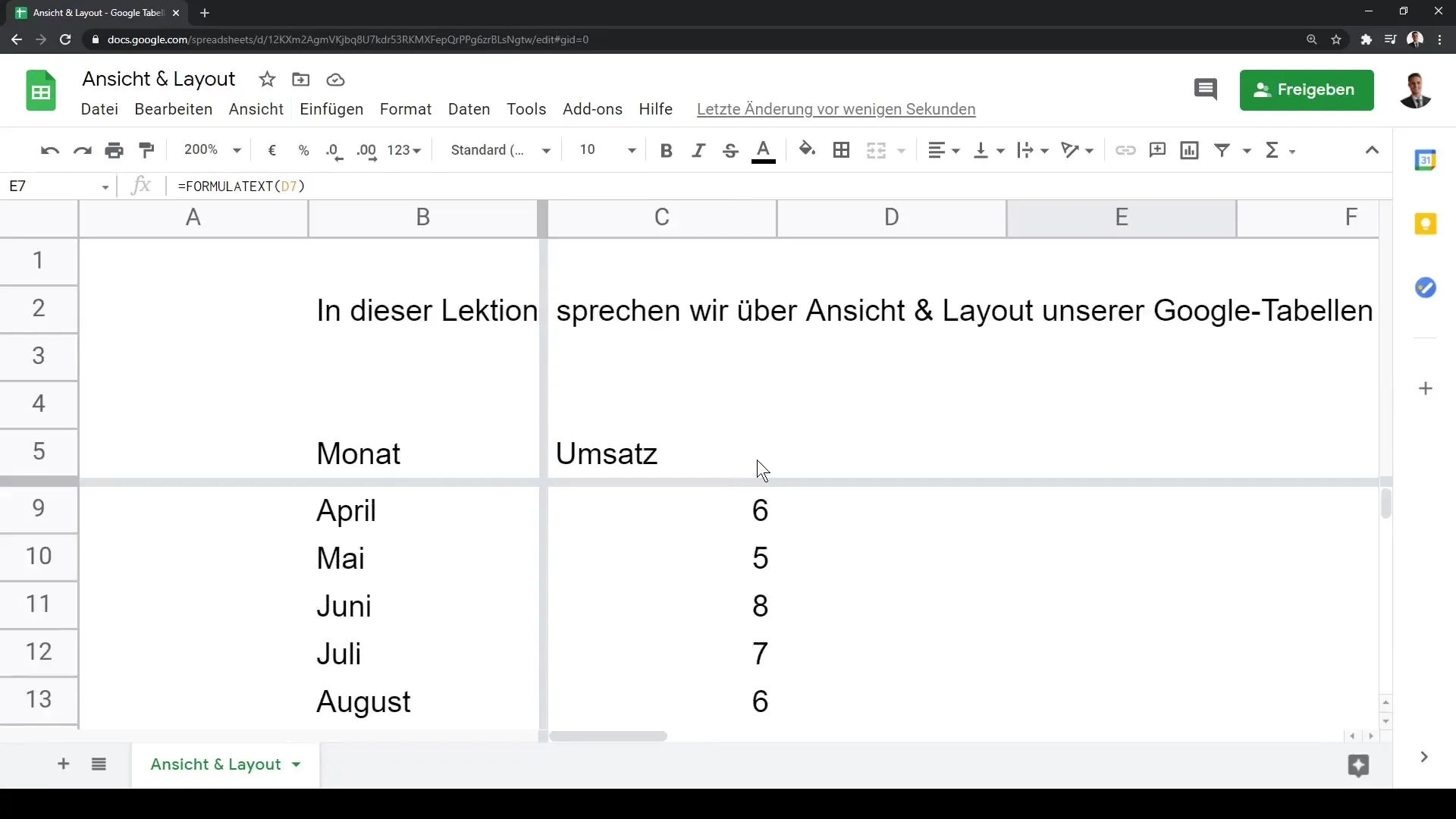Open functions sigma menu
Screen dimensions: 1456x819
pos(1280,150)
